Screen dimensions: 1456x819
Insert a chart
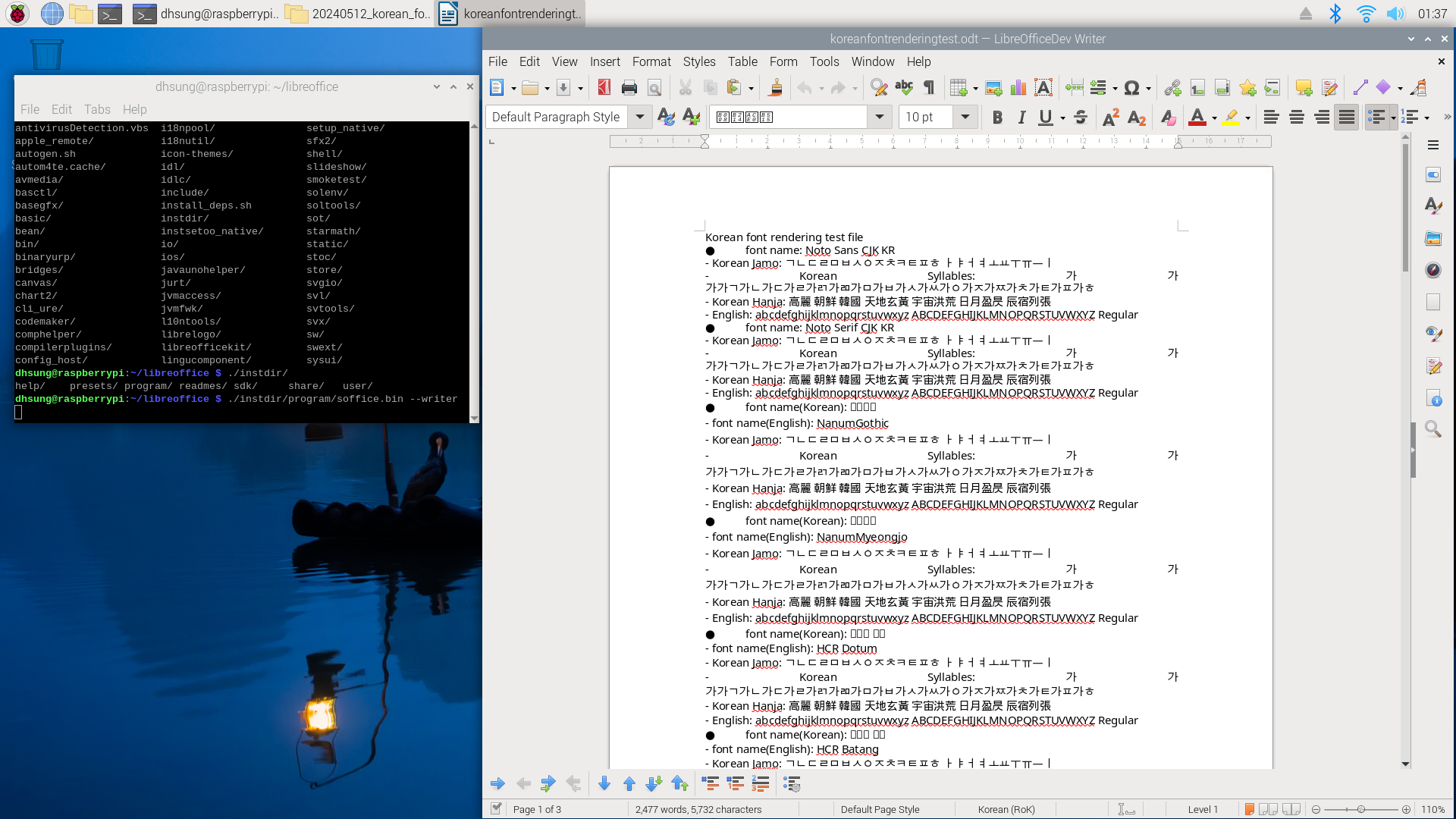pos(1018,88)
